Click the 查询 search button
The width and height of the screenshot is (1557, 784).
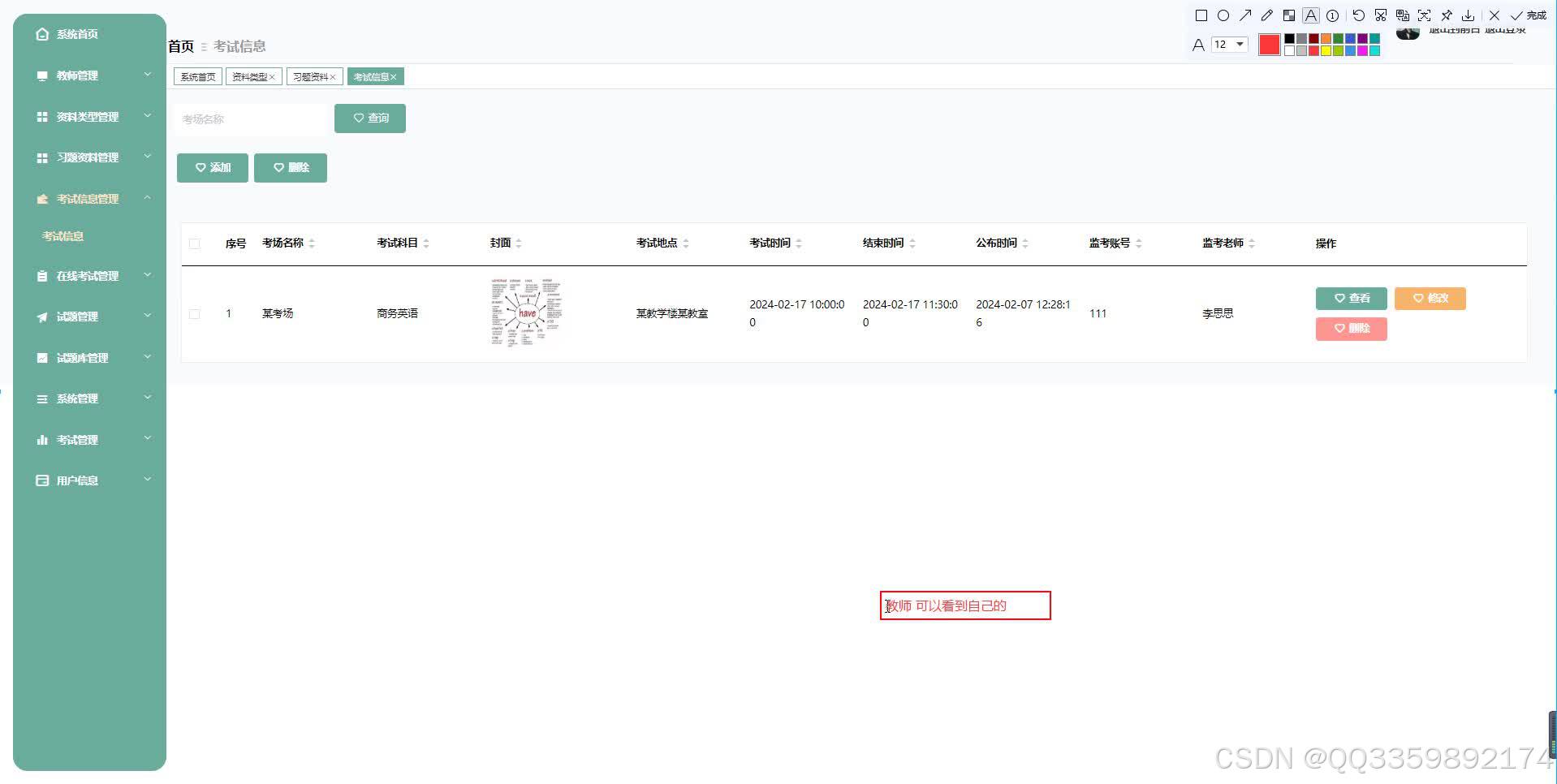pos(370,118)
